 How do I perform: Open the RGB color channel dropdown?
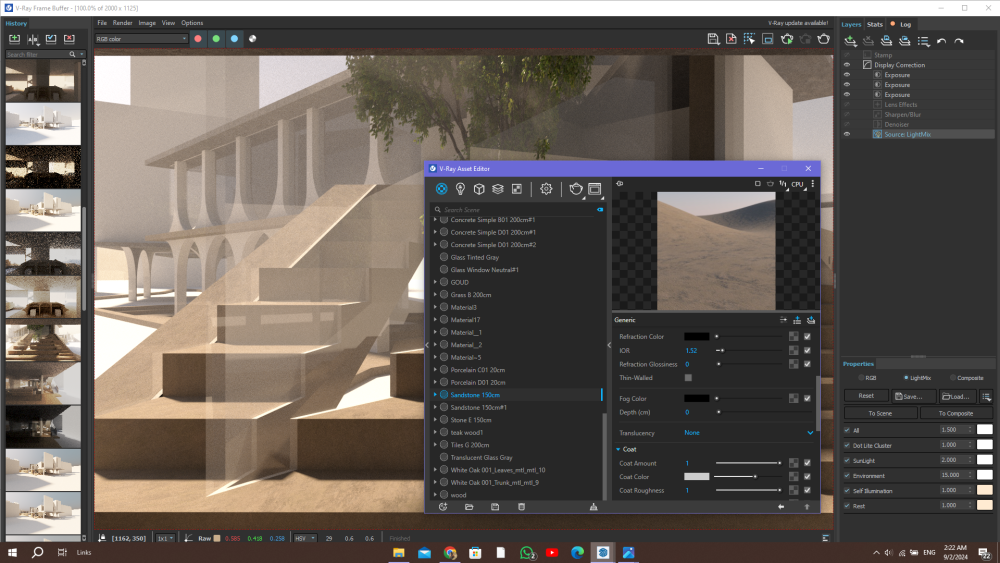coord(141,39)
